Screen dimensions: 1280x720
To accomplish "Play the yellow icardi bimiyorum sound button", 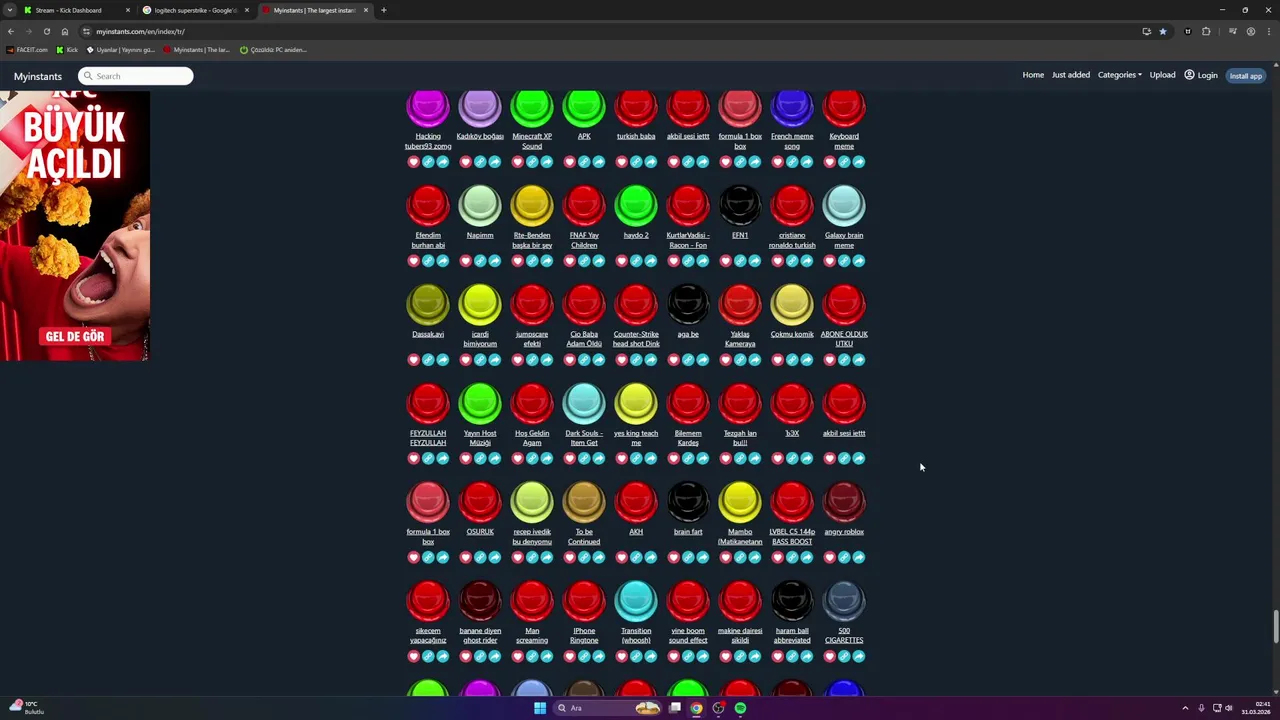I will (480, 304).
